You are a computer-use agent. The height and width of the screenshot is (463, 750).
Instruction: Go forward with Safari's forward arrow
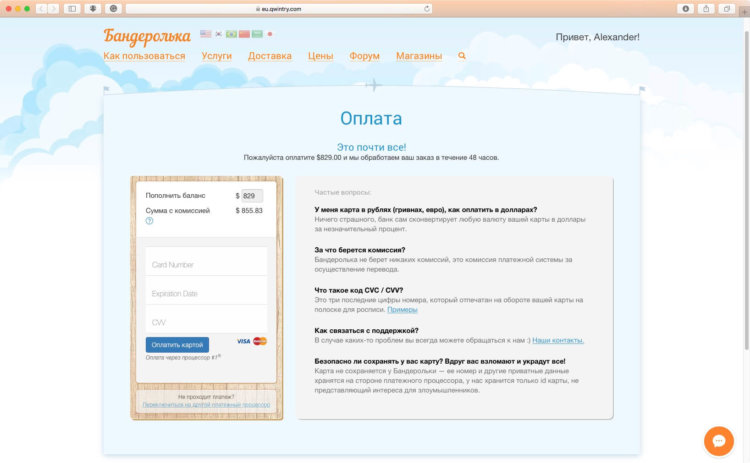[x=53, y=9]
